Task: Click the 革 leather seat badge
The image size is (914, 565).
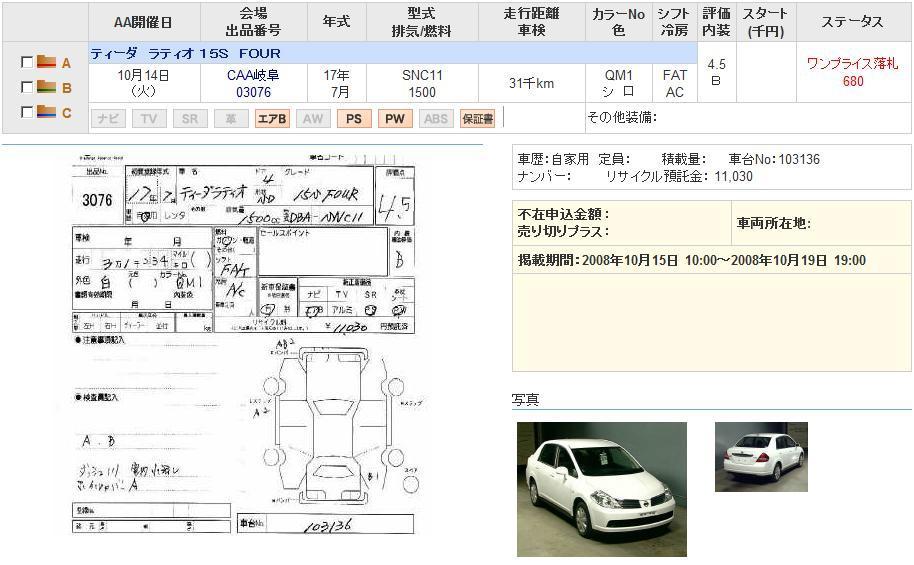Action: pyautogui.click(x=231, y=118)
